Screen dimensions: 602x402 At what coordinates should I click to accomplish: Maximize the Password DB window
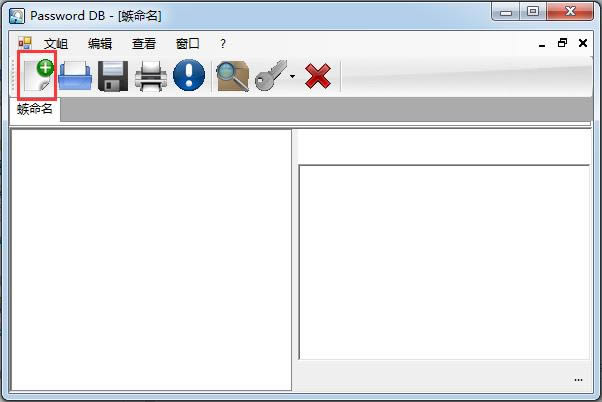[533, 12]
